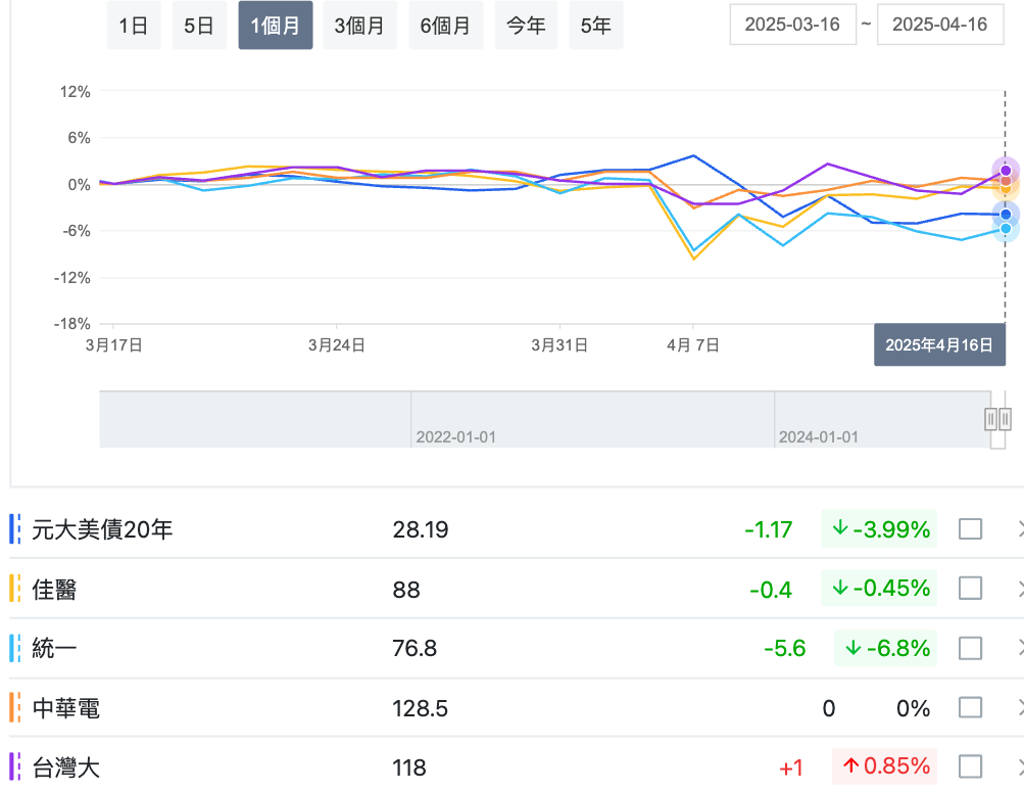Screen dimensions: 1024x790
Task: Click the orange line-style icon beside 中華電
Action: click(15, 708)
